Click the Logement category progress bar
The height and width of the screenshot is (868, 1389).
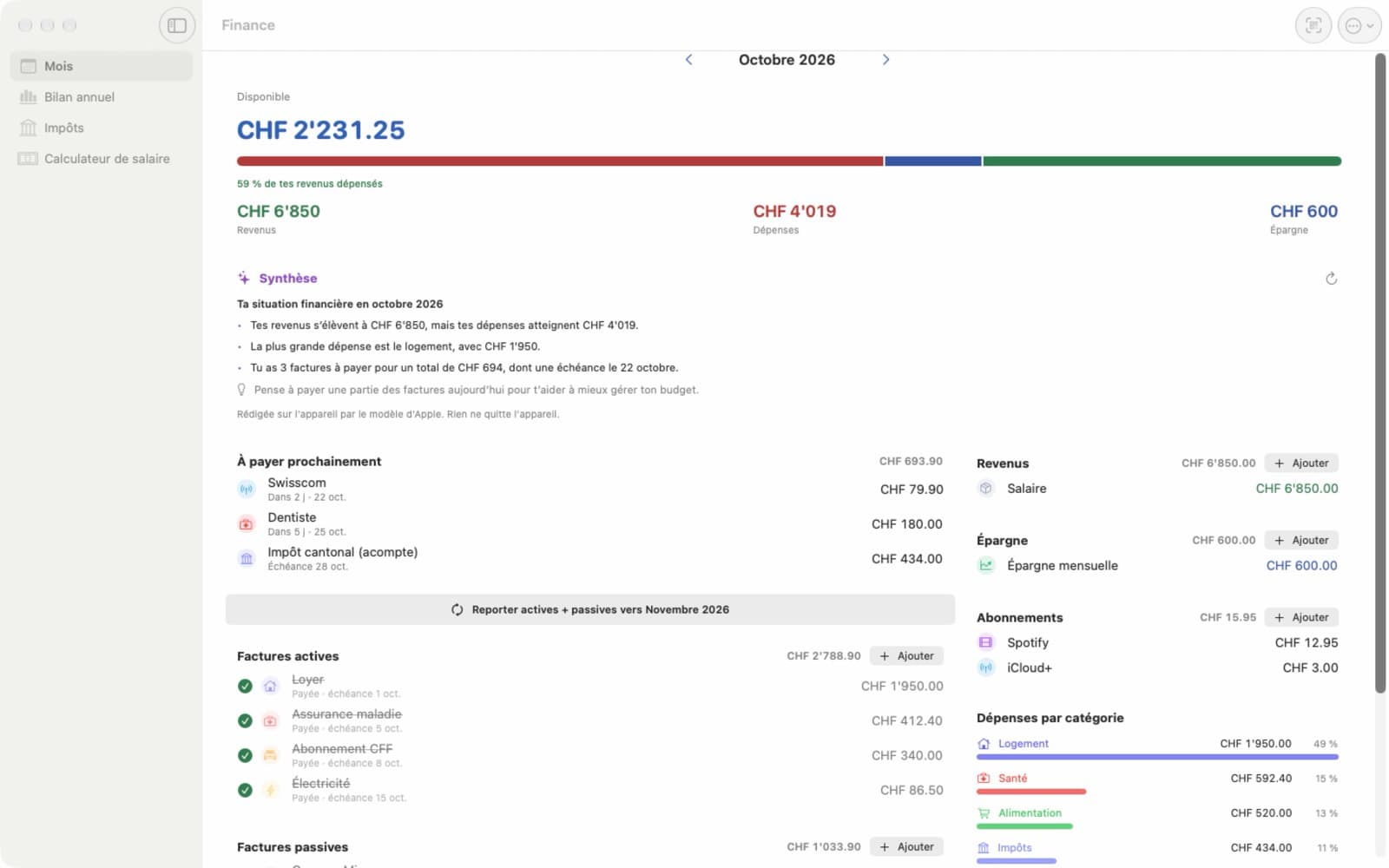(1157, 757)
